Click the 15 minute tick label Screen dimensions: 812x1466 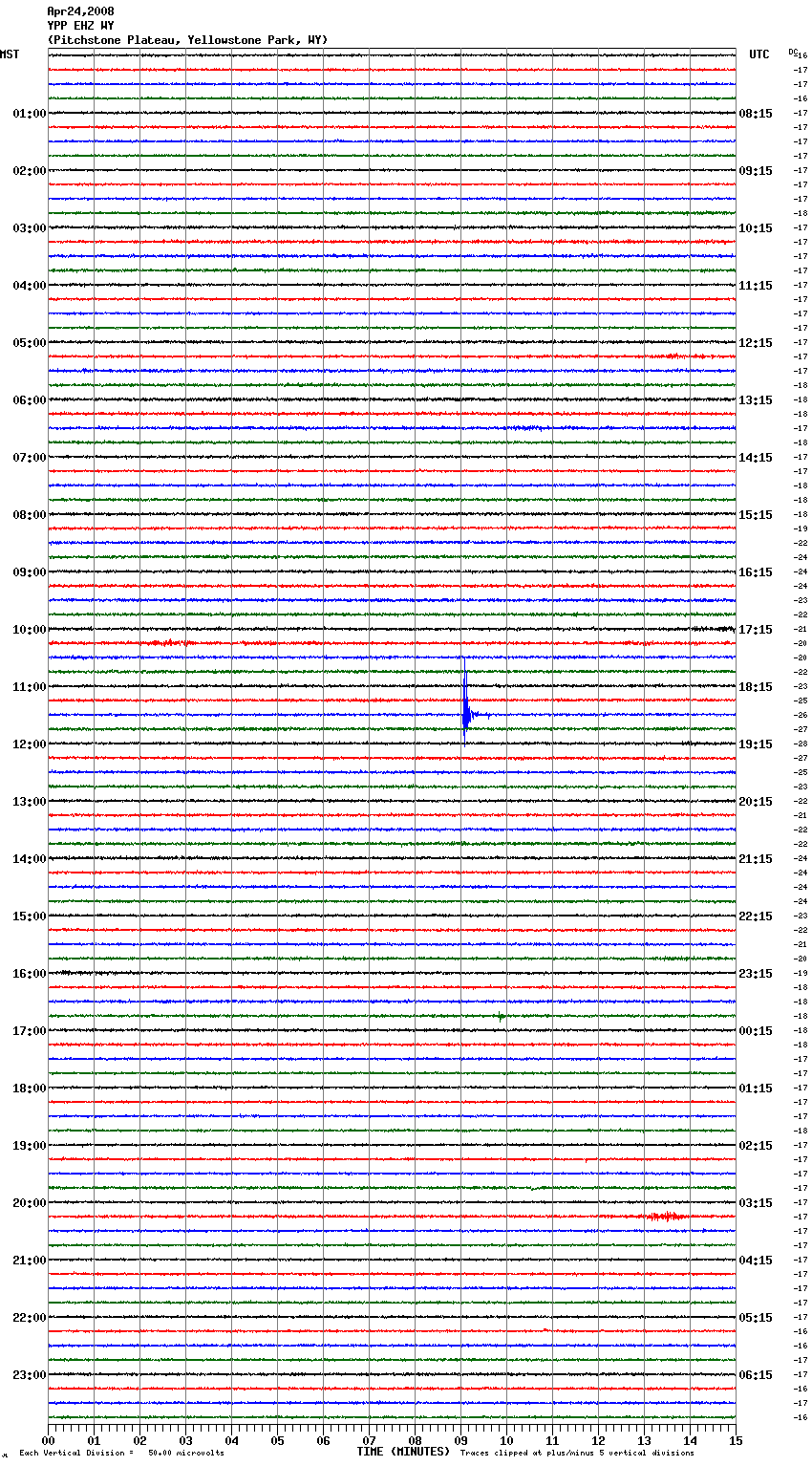(736, 1440)
